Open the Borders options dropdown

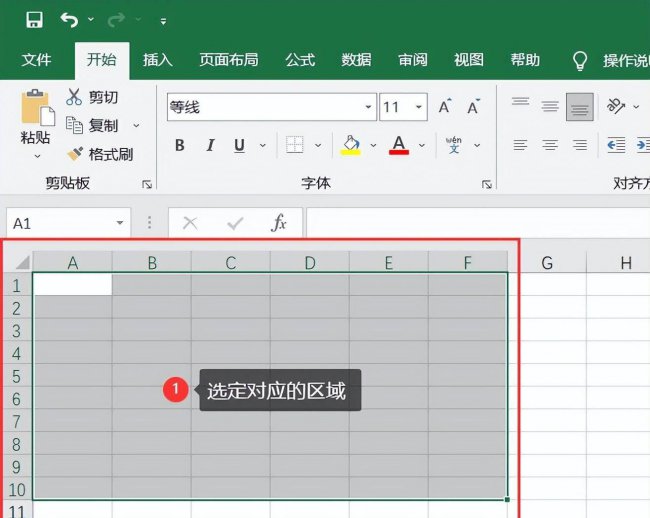pos(318,145)
